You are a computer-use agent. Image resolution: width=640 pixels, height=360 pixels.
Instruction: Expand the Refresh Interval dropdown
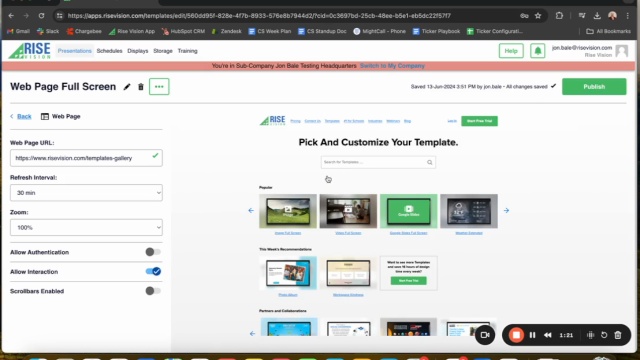[86, 193]
